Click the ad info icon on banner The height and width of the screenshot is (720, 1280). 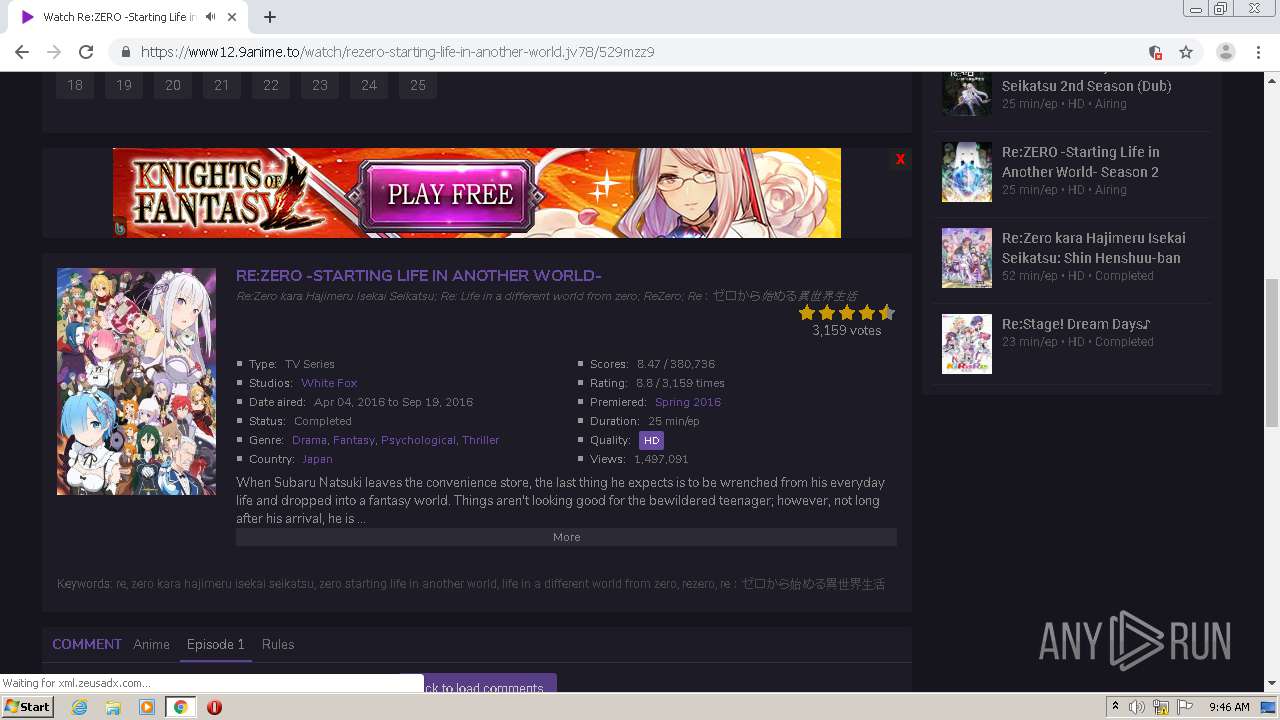[x=120, y=229]
